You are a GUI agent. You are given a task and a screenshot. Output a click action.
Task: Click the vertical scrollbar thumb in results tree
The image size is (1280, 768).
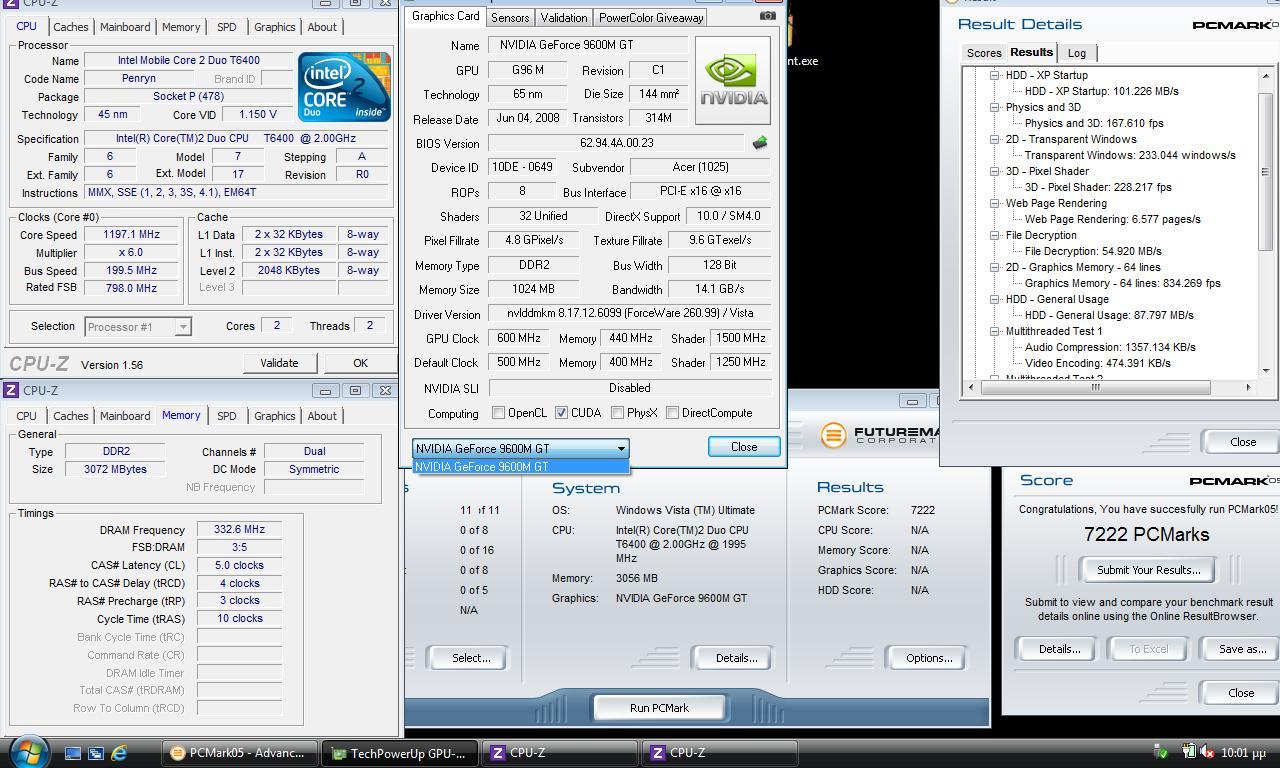(1265, 170)
